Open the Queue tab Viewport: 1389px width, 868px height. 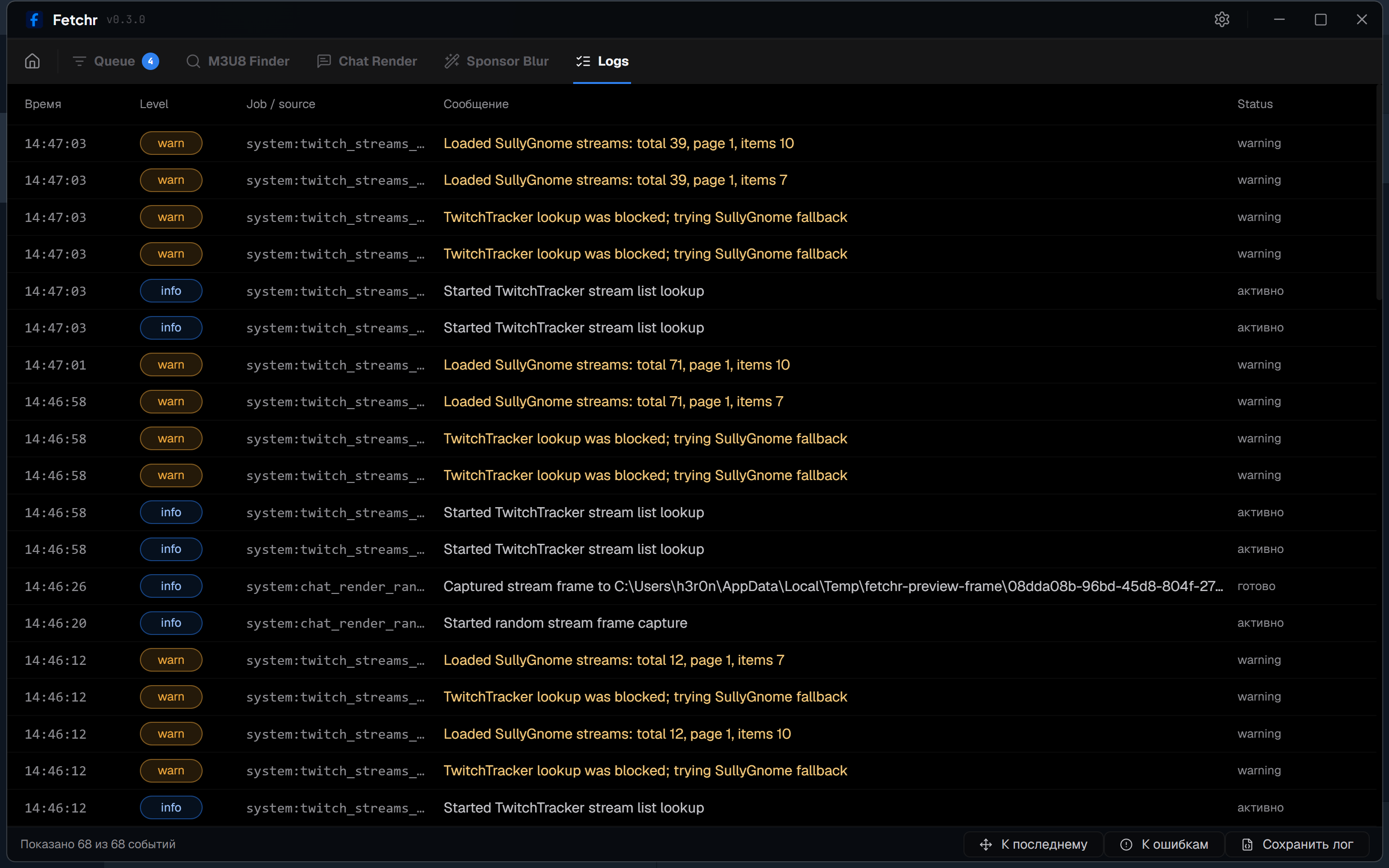pos(115,61)
